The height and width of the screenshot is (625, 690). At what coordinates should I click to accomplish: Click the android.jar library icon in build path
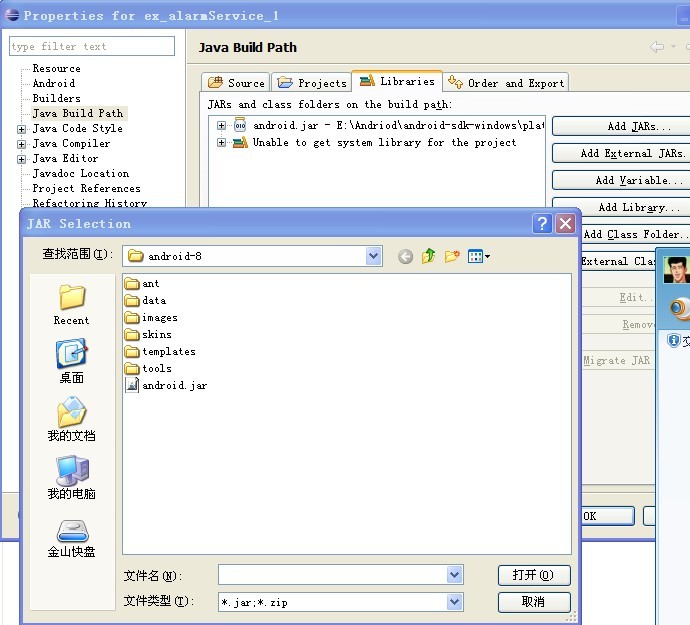[x=240, y=125]
